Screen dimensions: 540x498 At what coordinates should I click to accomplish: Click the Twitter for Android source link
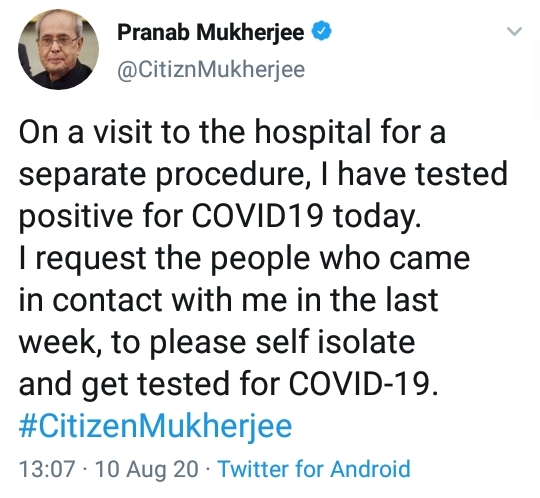pyautogui.click(x=314, y=469)
